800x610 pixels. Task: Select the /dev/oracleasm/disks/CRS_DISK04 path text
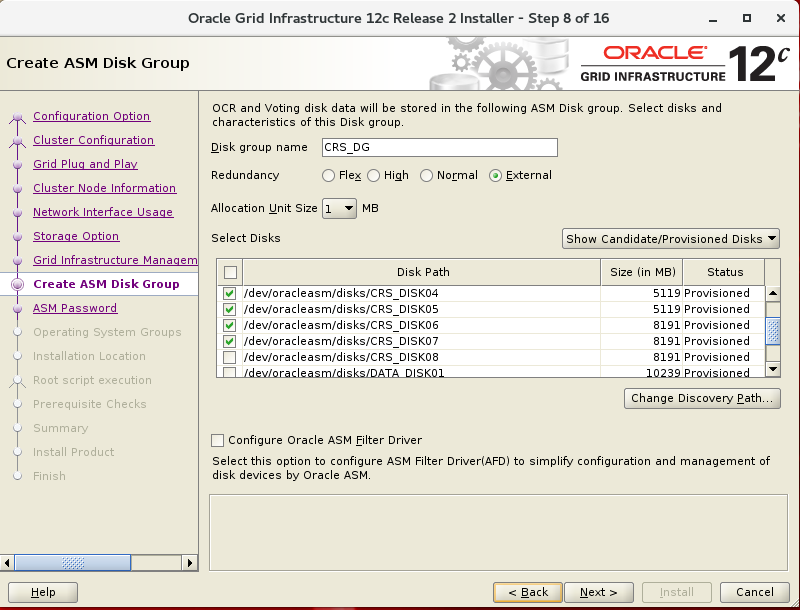(341, 293)
